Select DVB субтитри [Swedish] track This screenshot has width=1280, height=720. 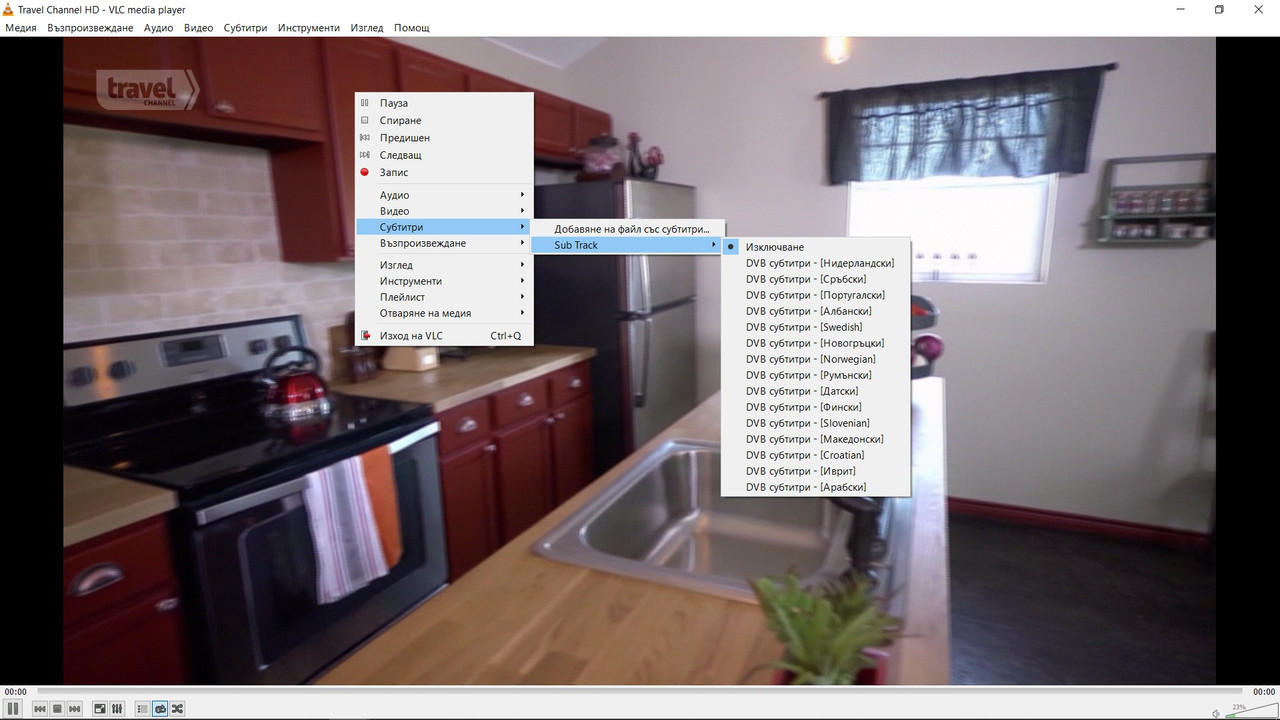816,327
